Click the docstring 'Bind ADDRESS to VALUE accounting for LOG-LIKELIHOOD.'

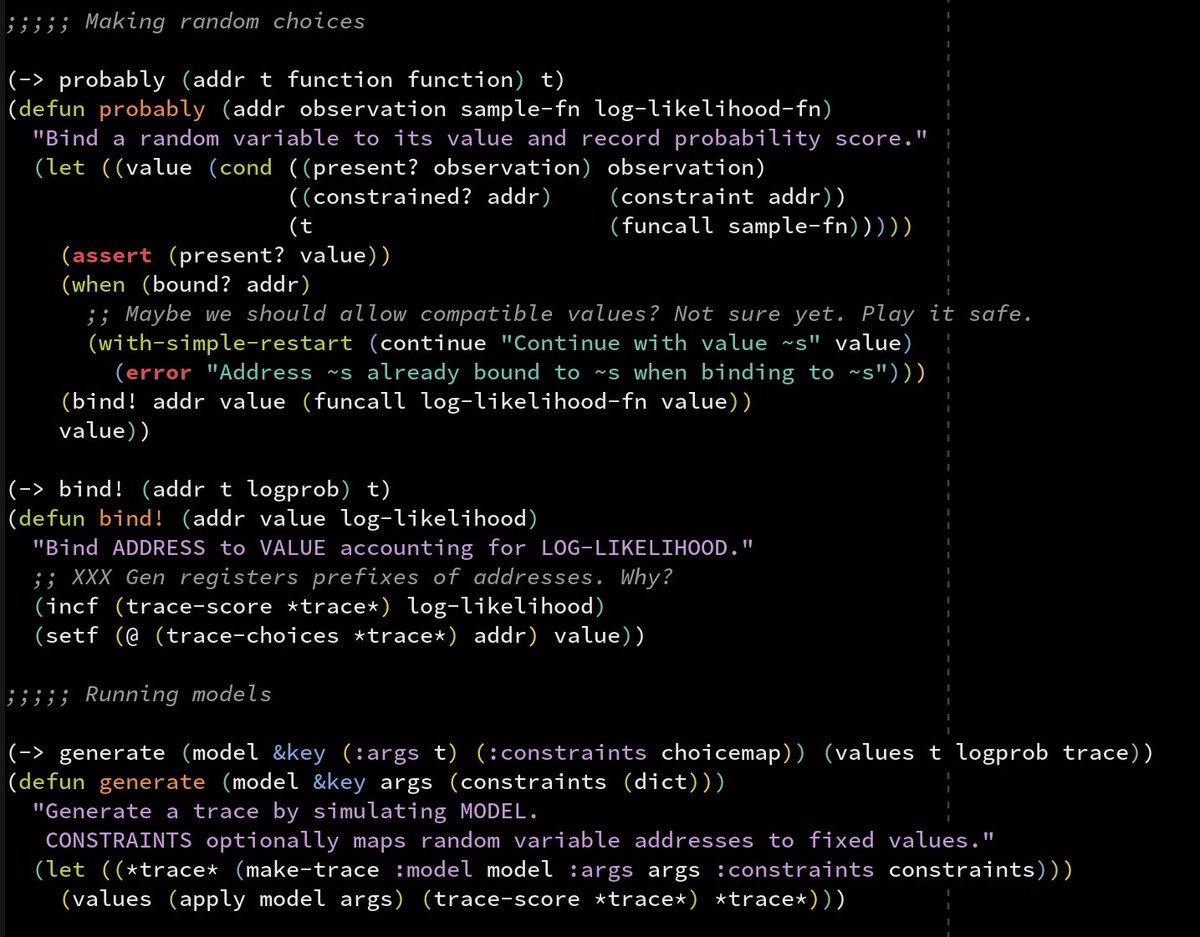tap(393, 547)
